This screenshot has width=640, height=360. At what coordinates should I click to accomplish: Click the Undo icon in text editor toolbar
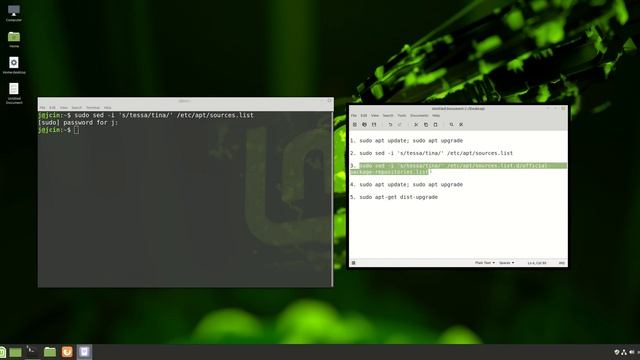(390, 124)
